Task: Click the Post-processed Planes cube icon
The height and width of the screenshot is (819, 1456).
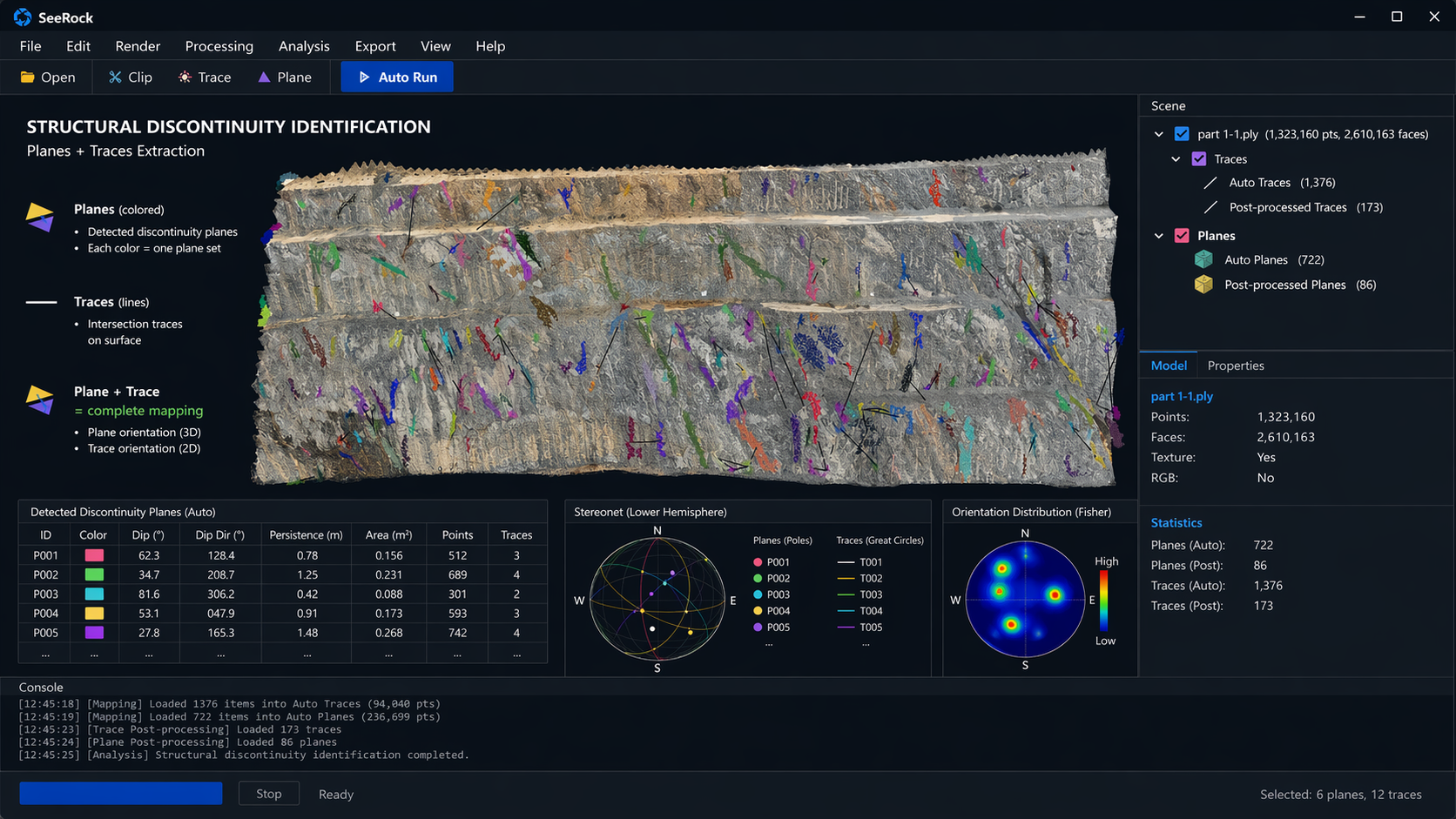Action: (x=1203, y=285)
